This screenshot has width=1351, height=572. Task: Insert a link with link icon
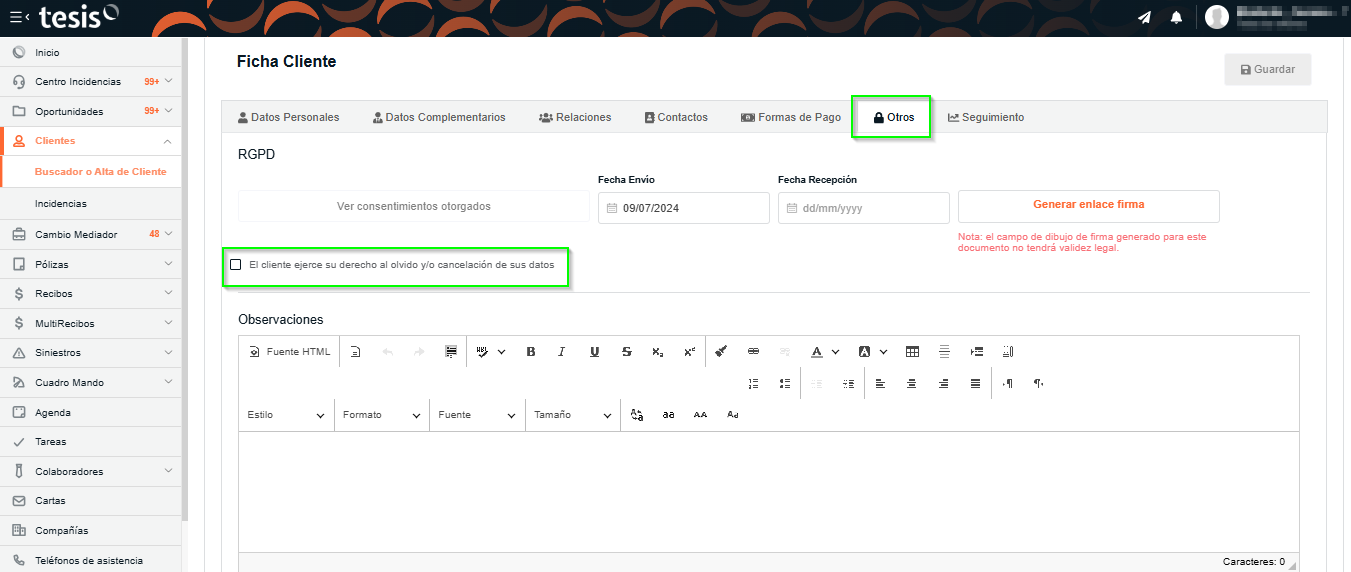pyautogui.click(x=754, y=352)
